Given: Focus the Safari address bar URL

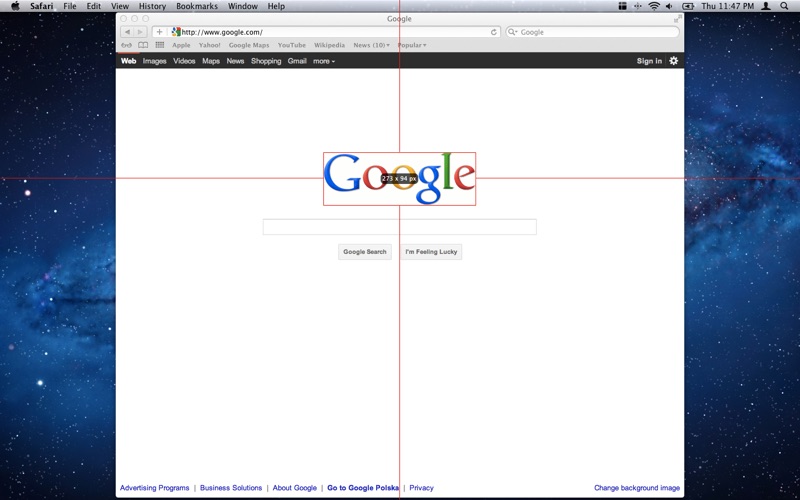Looking at the screenshot, I should (327, 32).
